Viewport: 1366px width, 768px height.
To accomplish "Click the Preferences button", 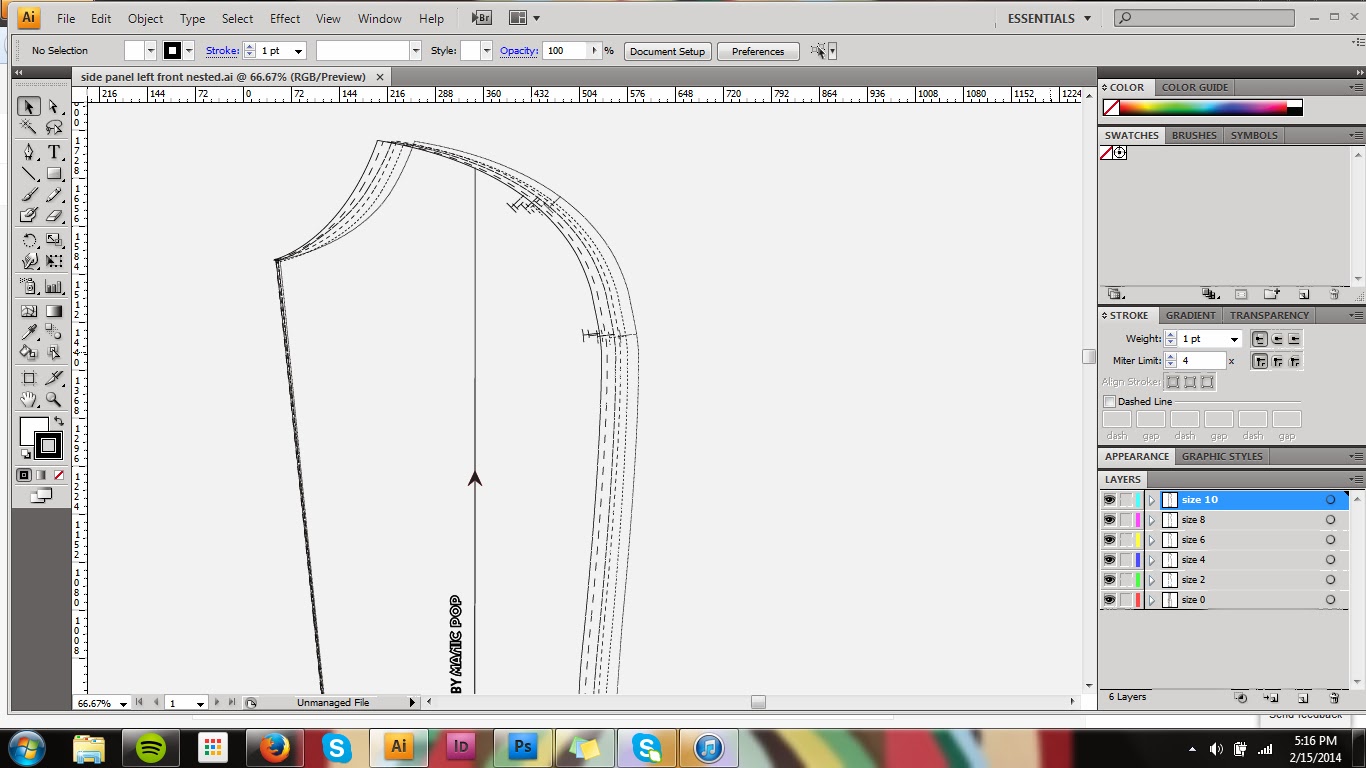I will pos(757,51).
